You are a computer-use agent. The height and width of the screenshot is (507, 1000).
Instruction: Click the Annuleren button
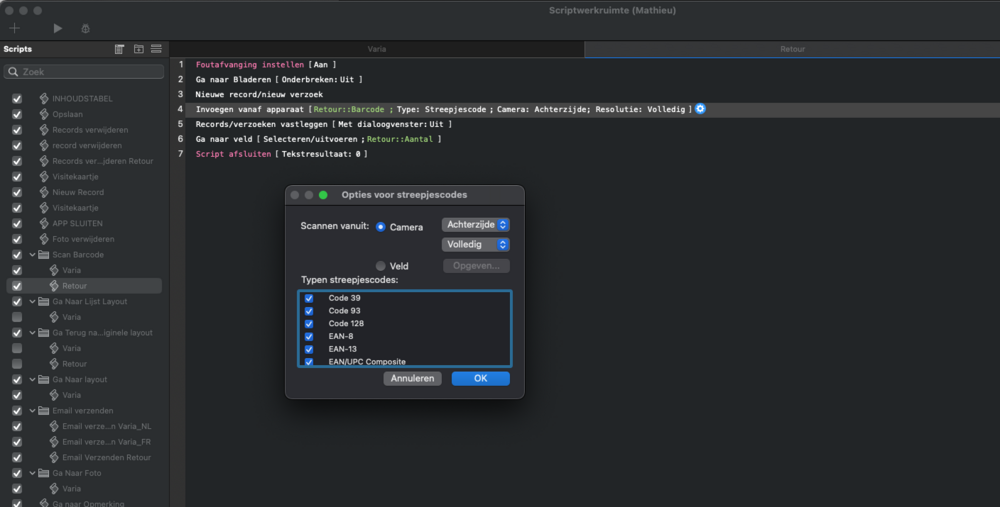coord(412,379)
